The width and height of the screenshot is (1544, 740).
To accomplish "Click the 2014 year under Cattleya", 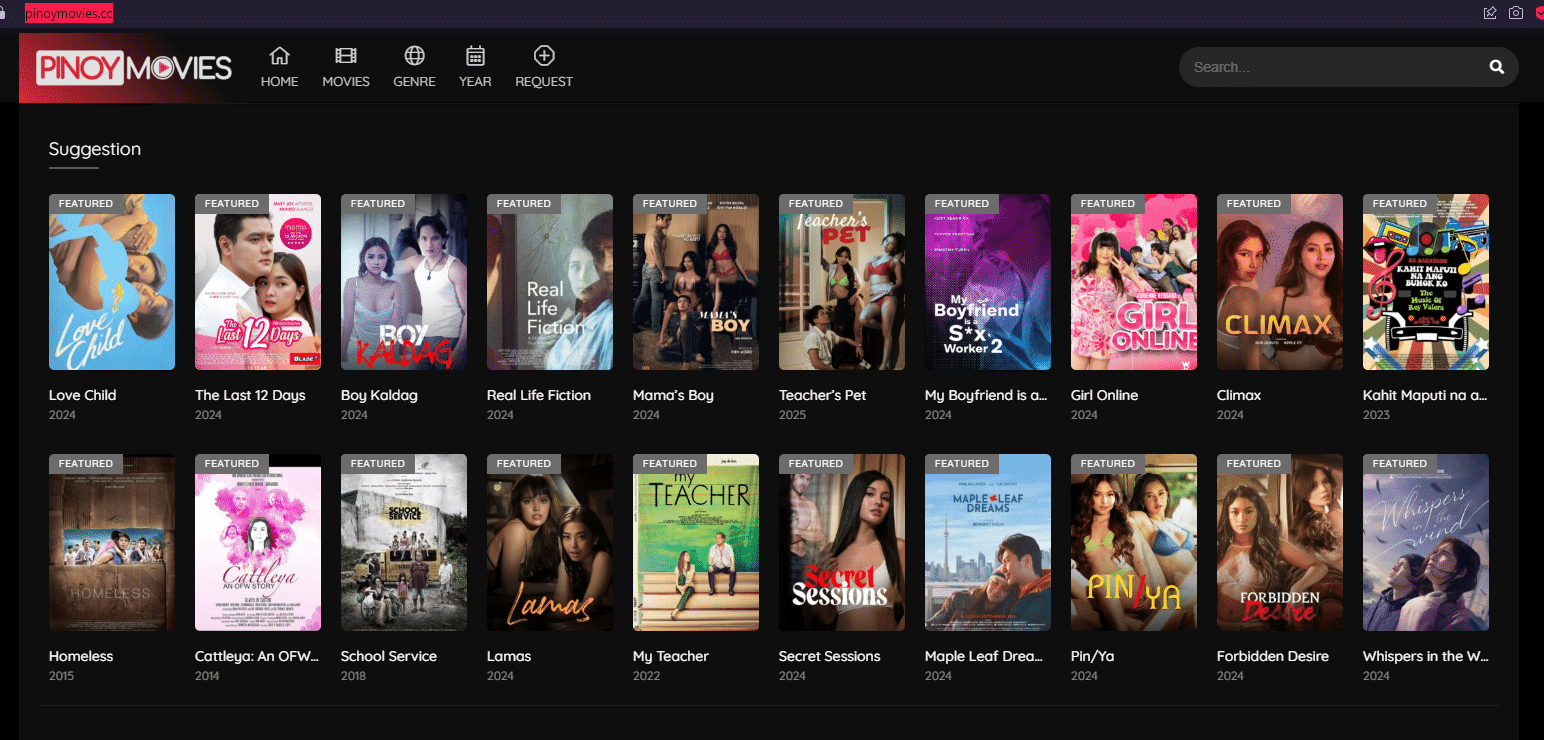I will coord(208,676).
